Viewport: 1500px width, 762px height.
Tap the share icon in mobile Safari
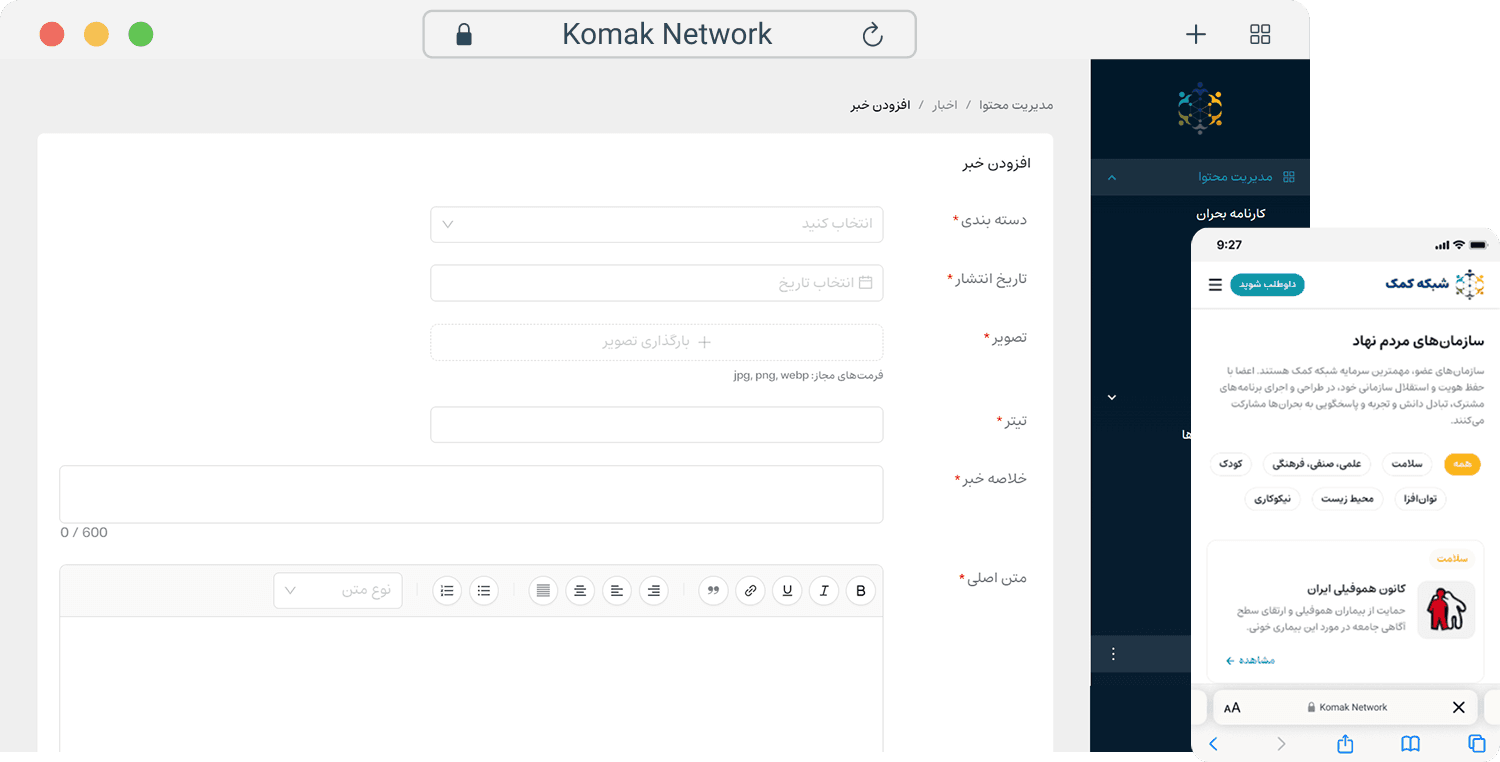coord(1345,743)
